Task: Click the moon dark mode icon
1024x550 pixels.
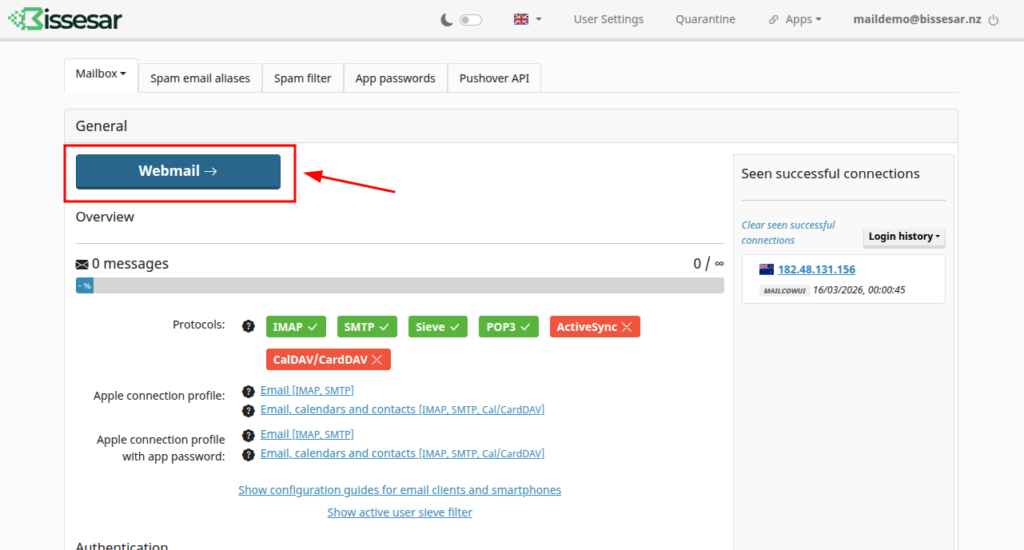Action: click(x=446, y=19)
